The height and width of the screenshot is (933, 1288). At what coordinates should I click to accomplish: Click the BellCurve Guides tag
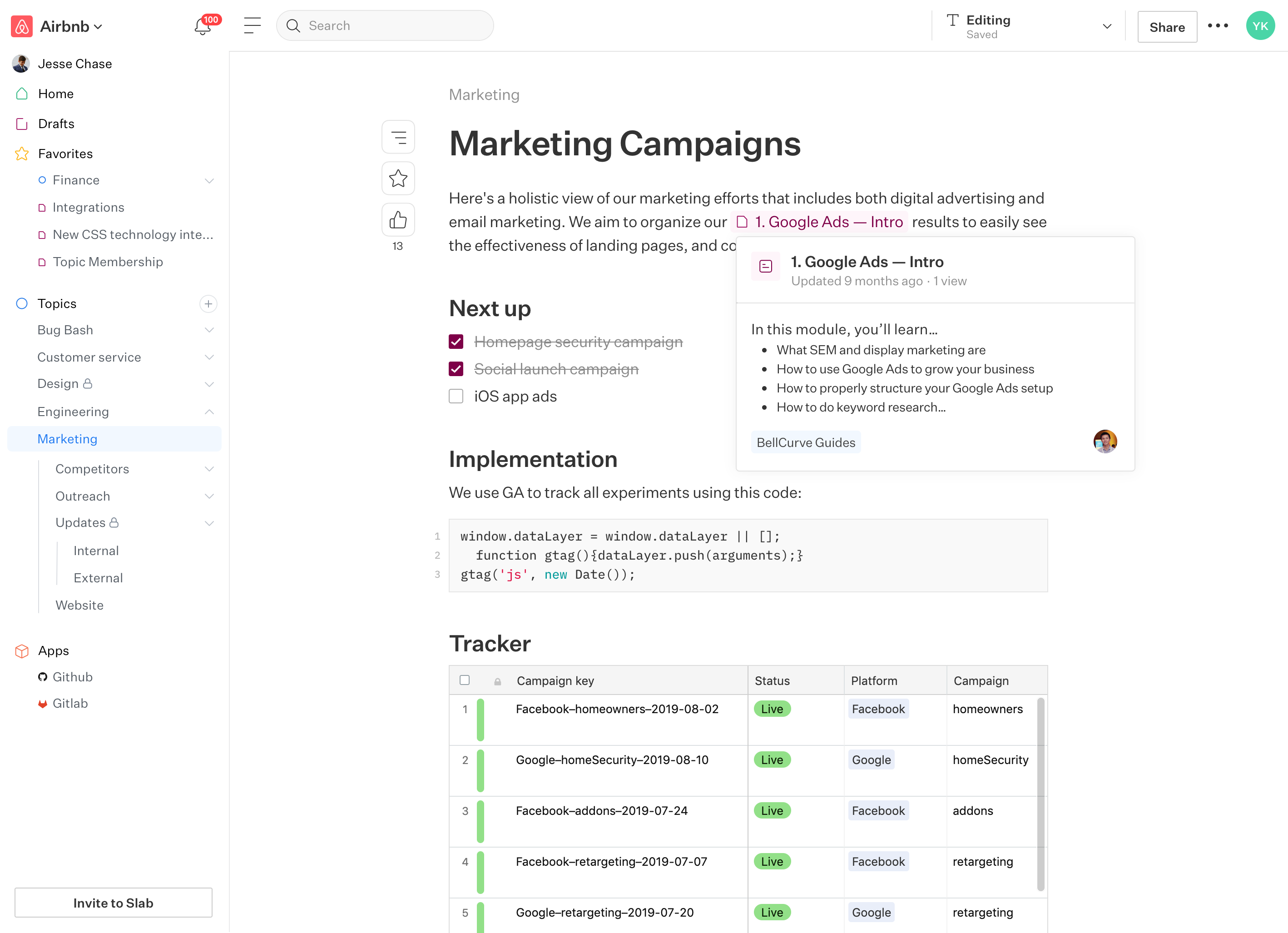[805, 442]
